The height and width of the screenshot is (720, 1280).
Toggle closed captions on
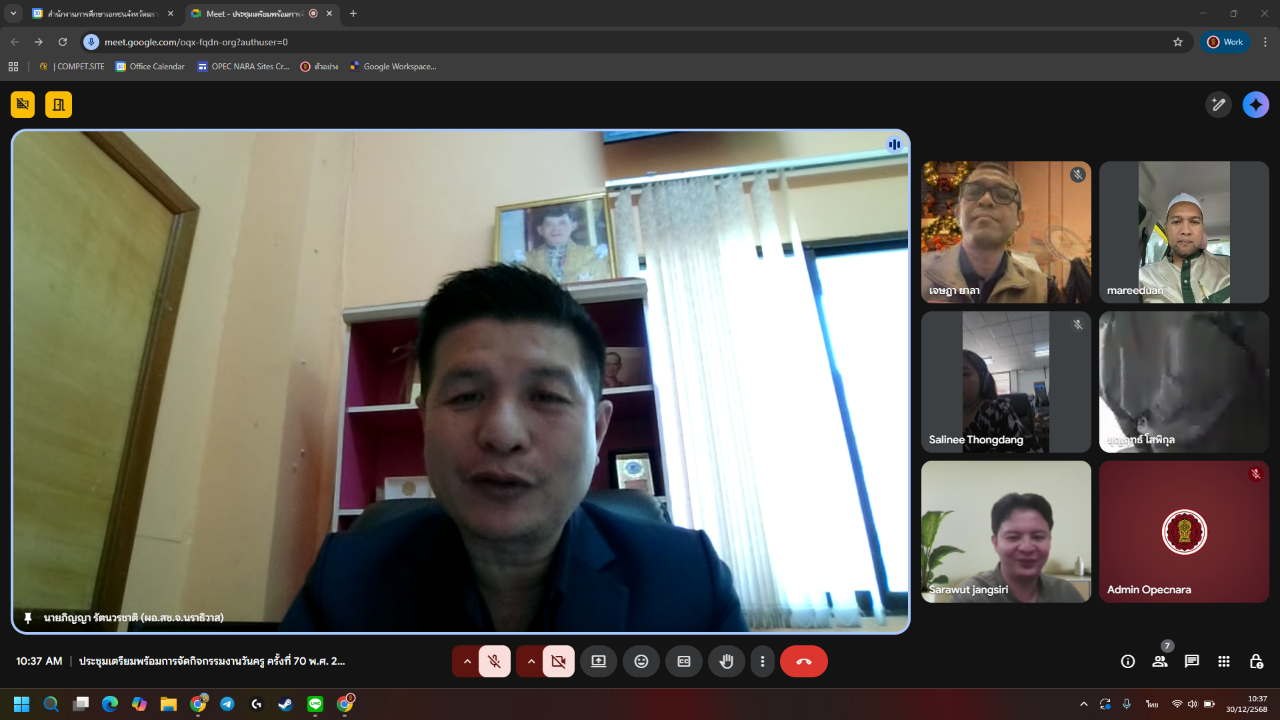(x=684, y=661)
